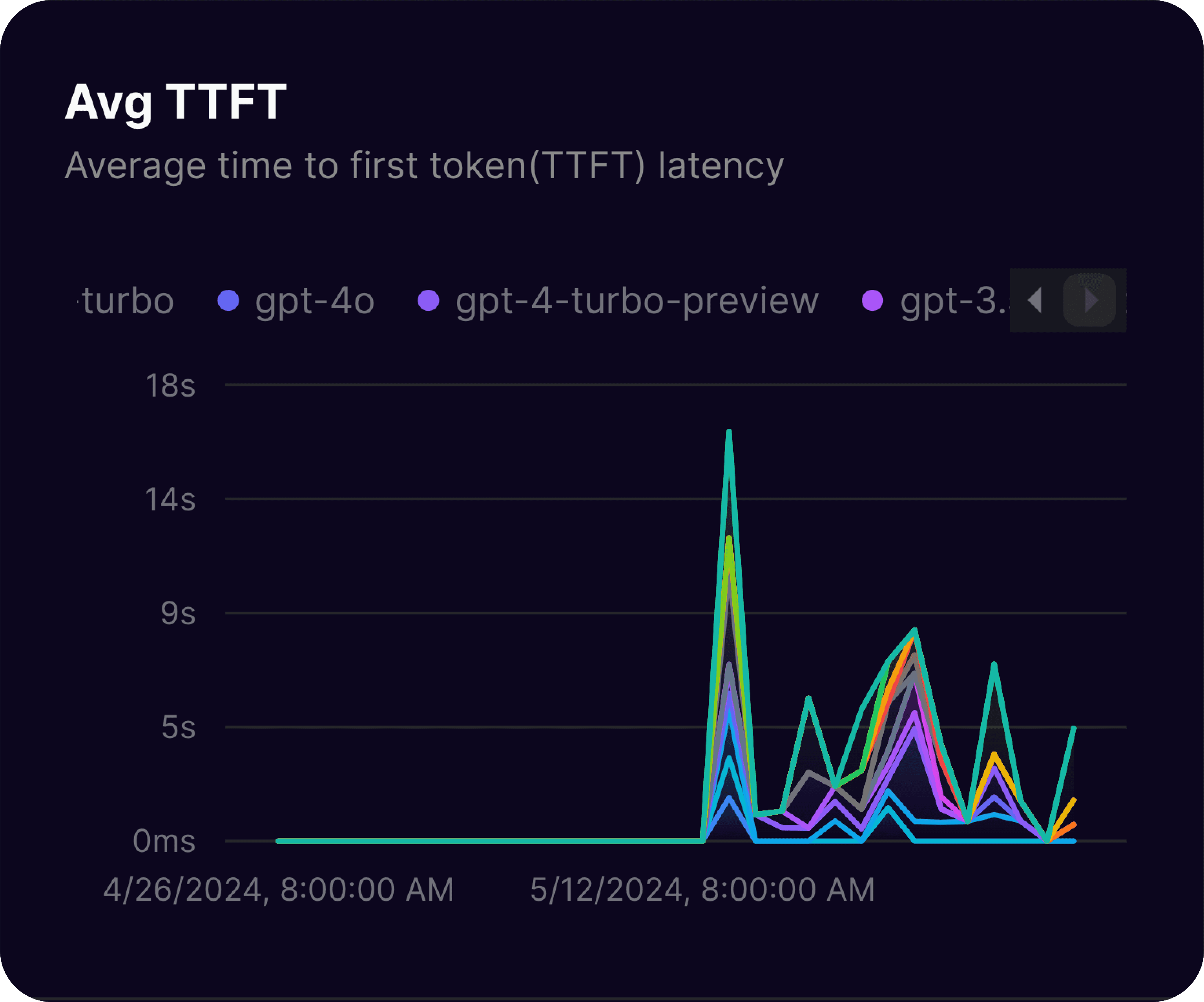The height and width of the screenshot is (1002, 1204).
Task: Click the average TTFT latency subtitle text
Action: coord(424,166)
